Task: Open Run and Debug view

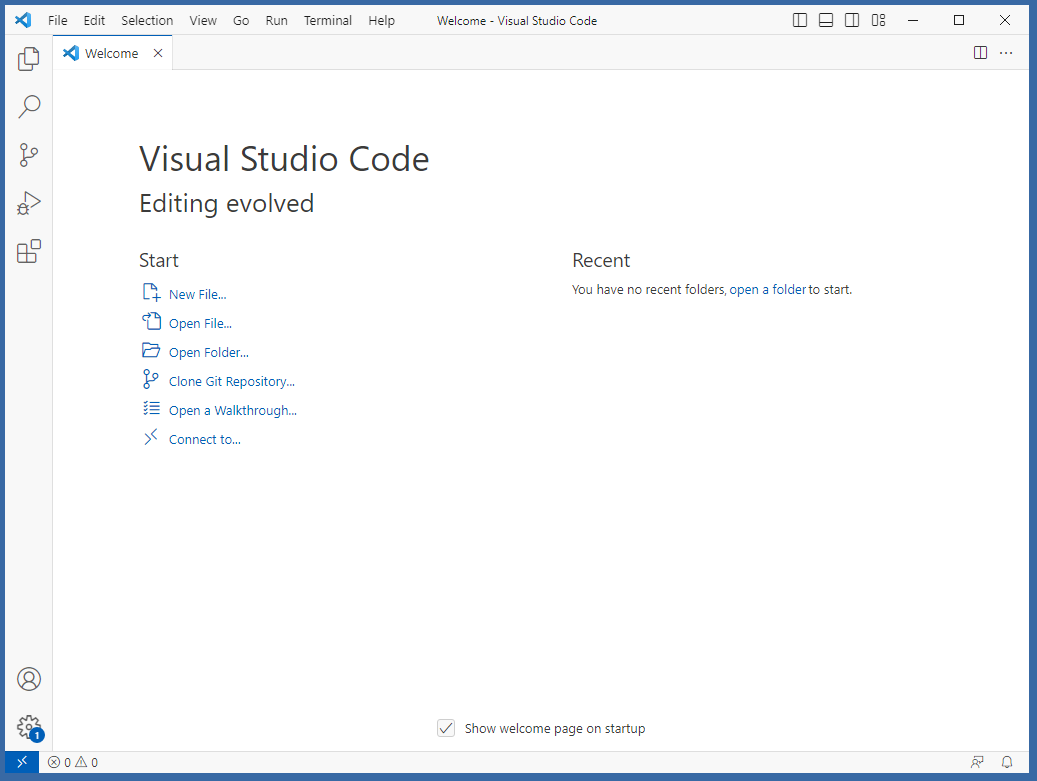Action: coord(29,203)
